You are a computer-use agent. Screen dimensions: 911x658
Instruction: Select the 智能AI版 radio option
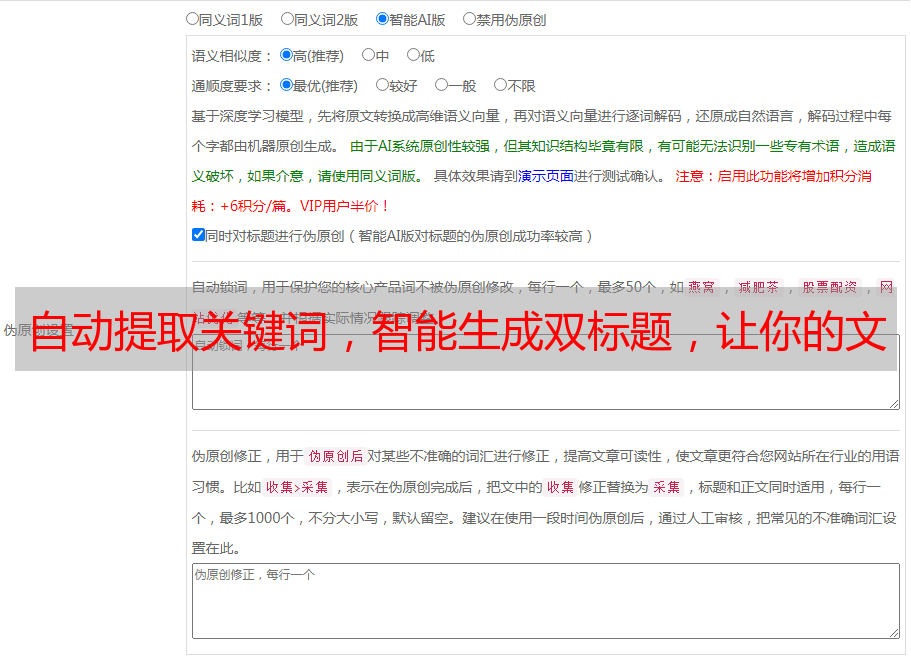click(x=382, y=19)
